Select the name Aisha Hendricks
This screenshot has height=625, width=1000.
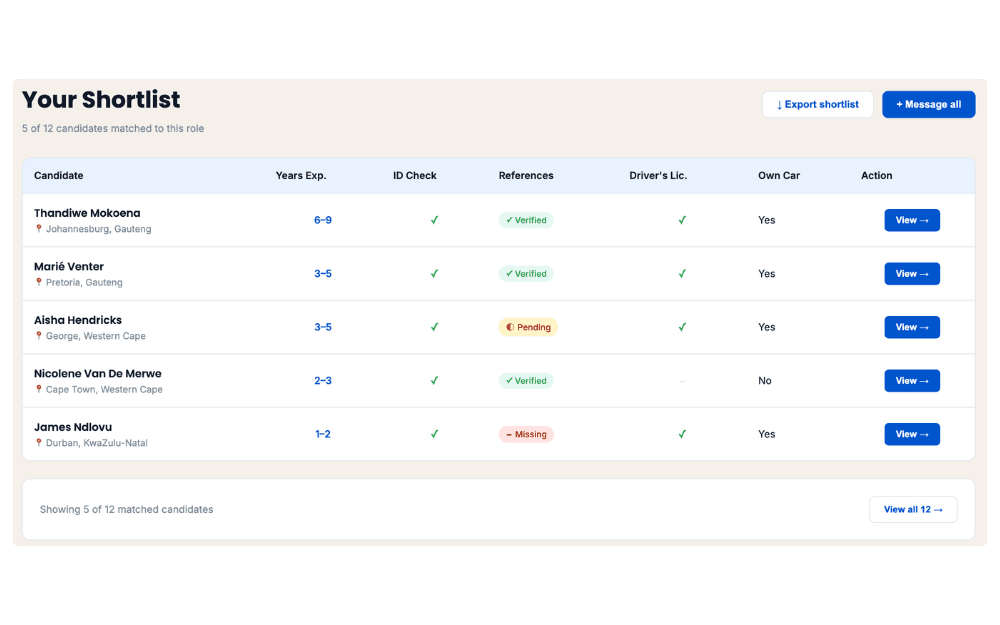(x=78, y=320)
